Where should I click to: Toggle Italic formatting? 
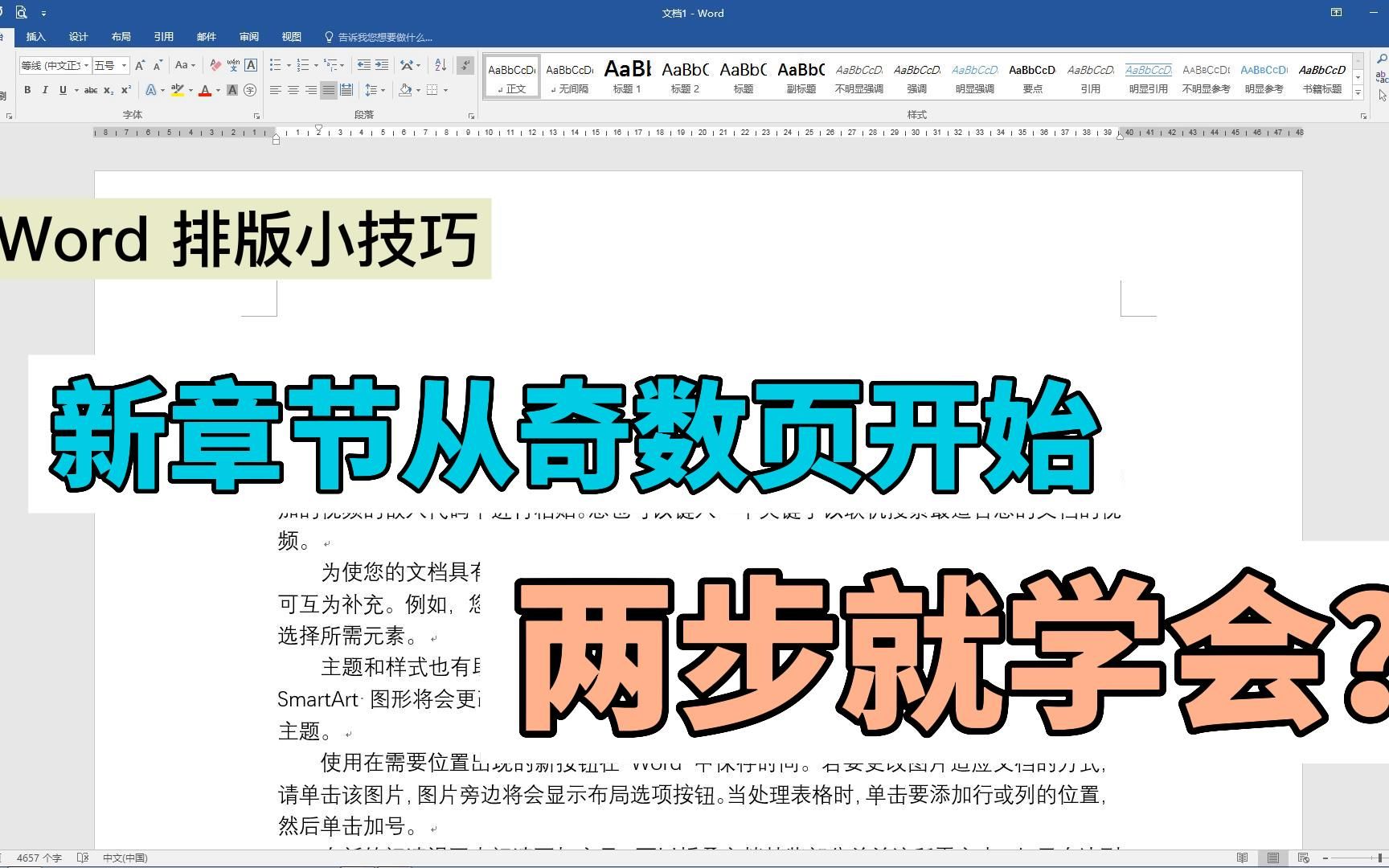click(45, 90)
